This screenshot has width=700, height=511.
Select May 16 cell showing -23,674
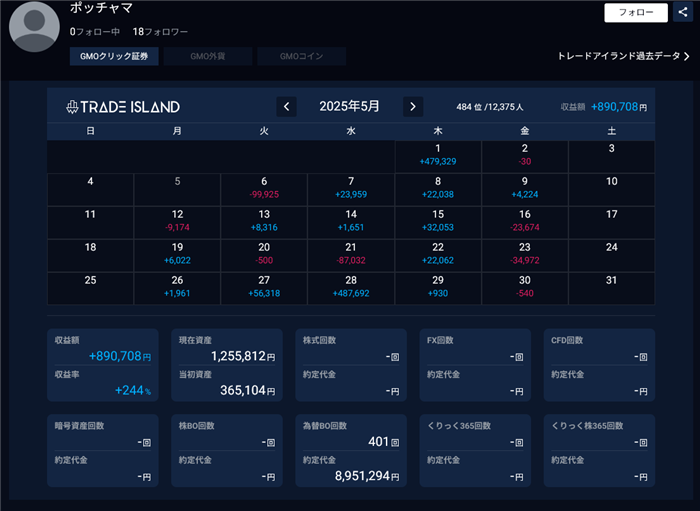pos(525,223)
